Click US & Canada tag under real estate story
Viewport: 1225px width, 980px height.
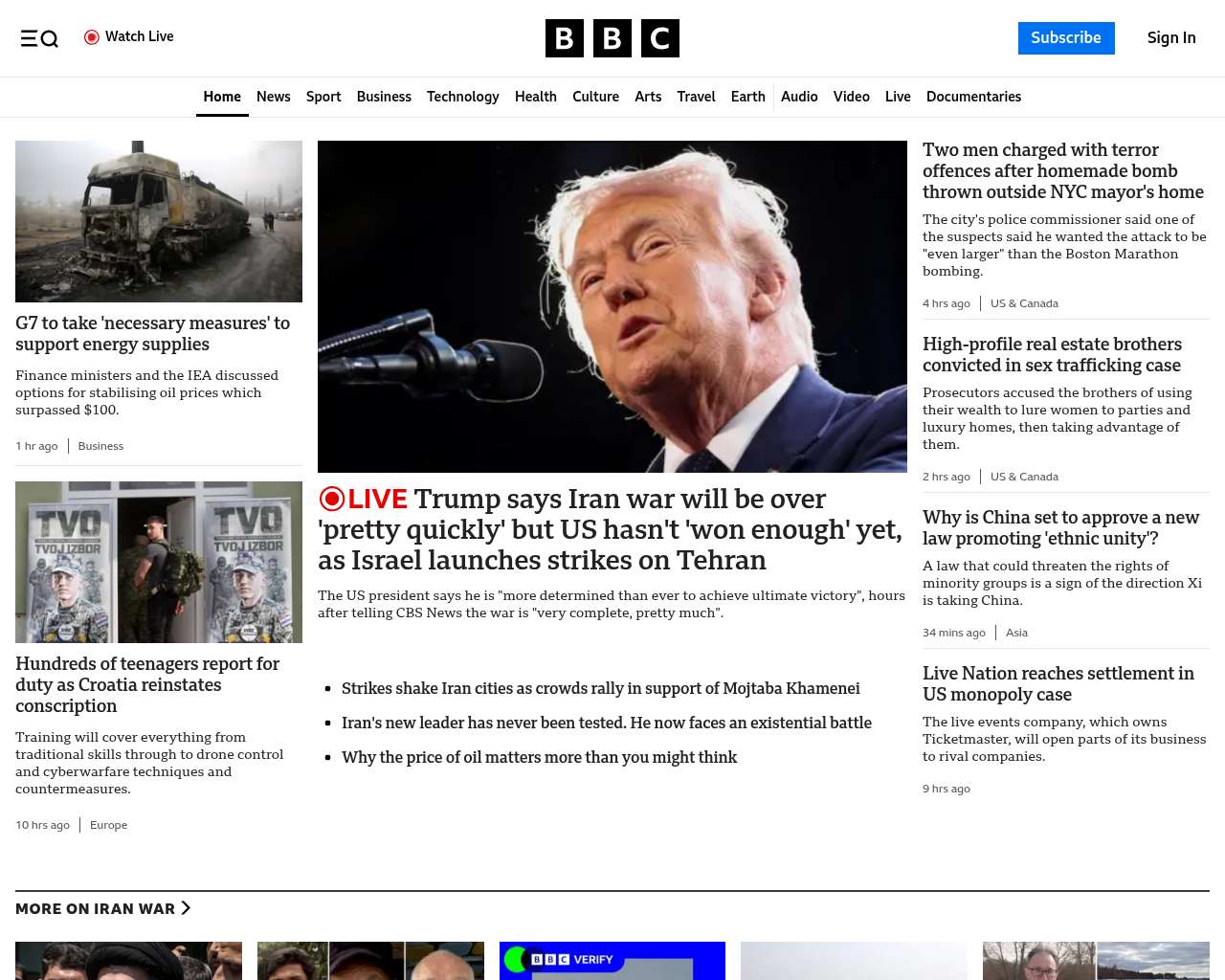pyautogui.click(x=1024, y=477)
